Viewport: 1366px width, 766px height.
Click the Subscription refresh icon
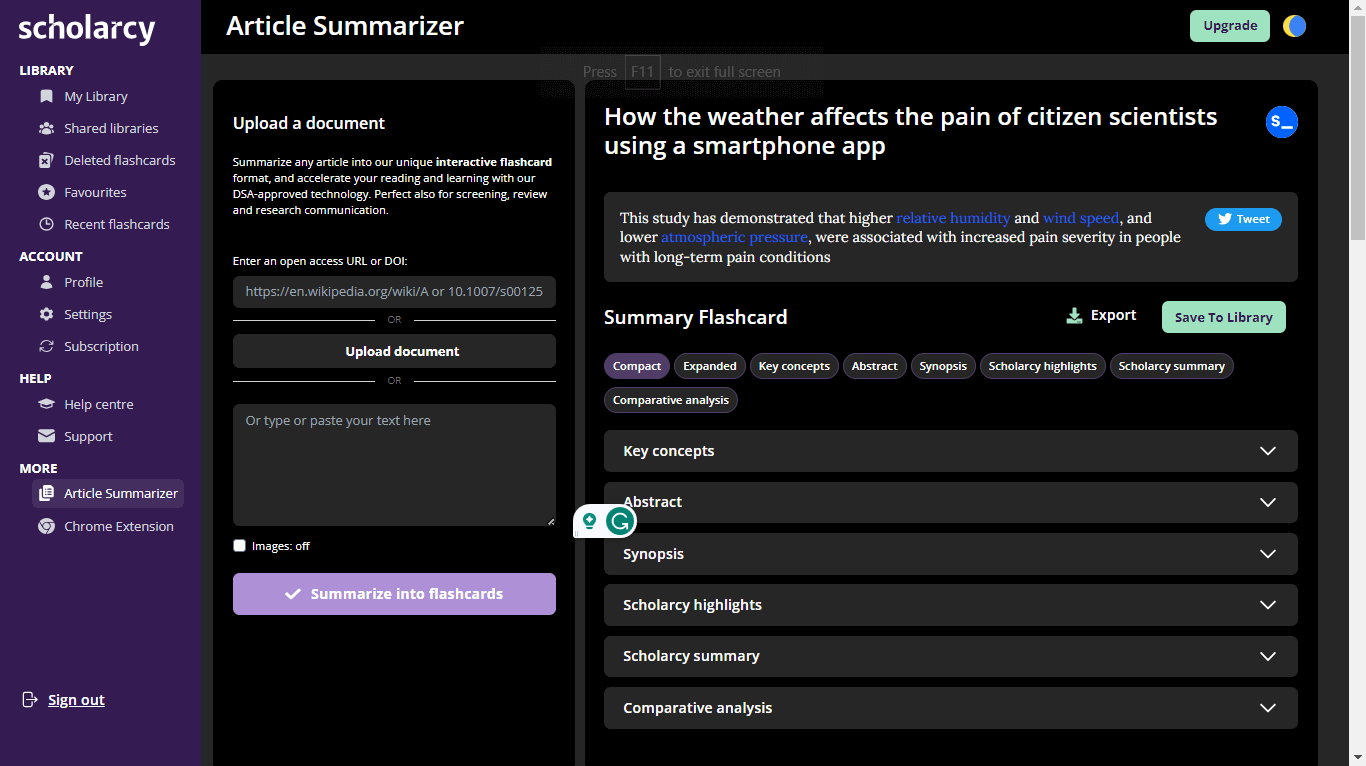(46, 346)
